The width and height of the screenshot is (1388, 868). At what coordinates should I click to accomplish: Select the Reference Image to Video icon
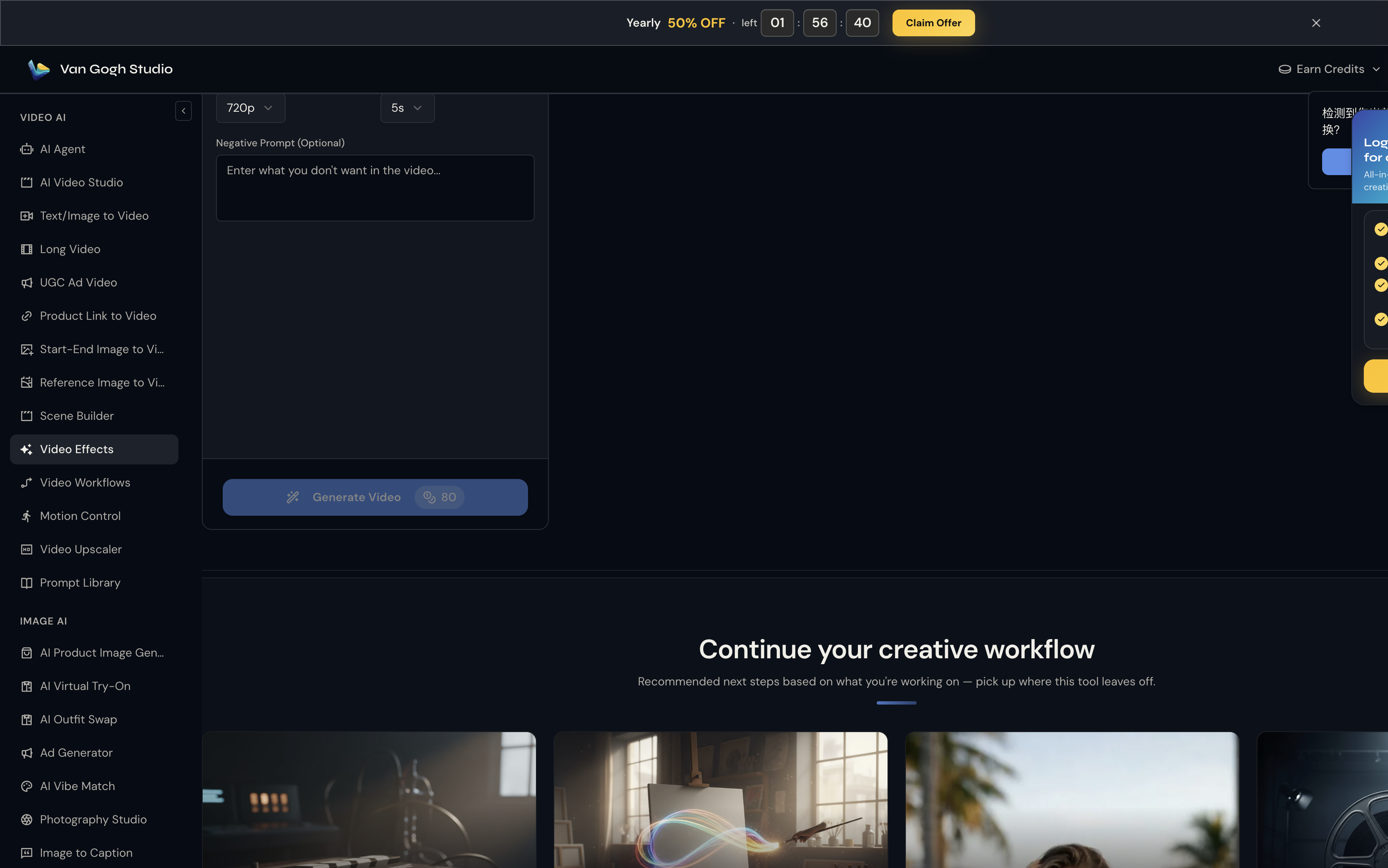point(26,382)
